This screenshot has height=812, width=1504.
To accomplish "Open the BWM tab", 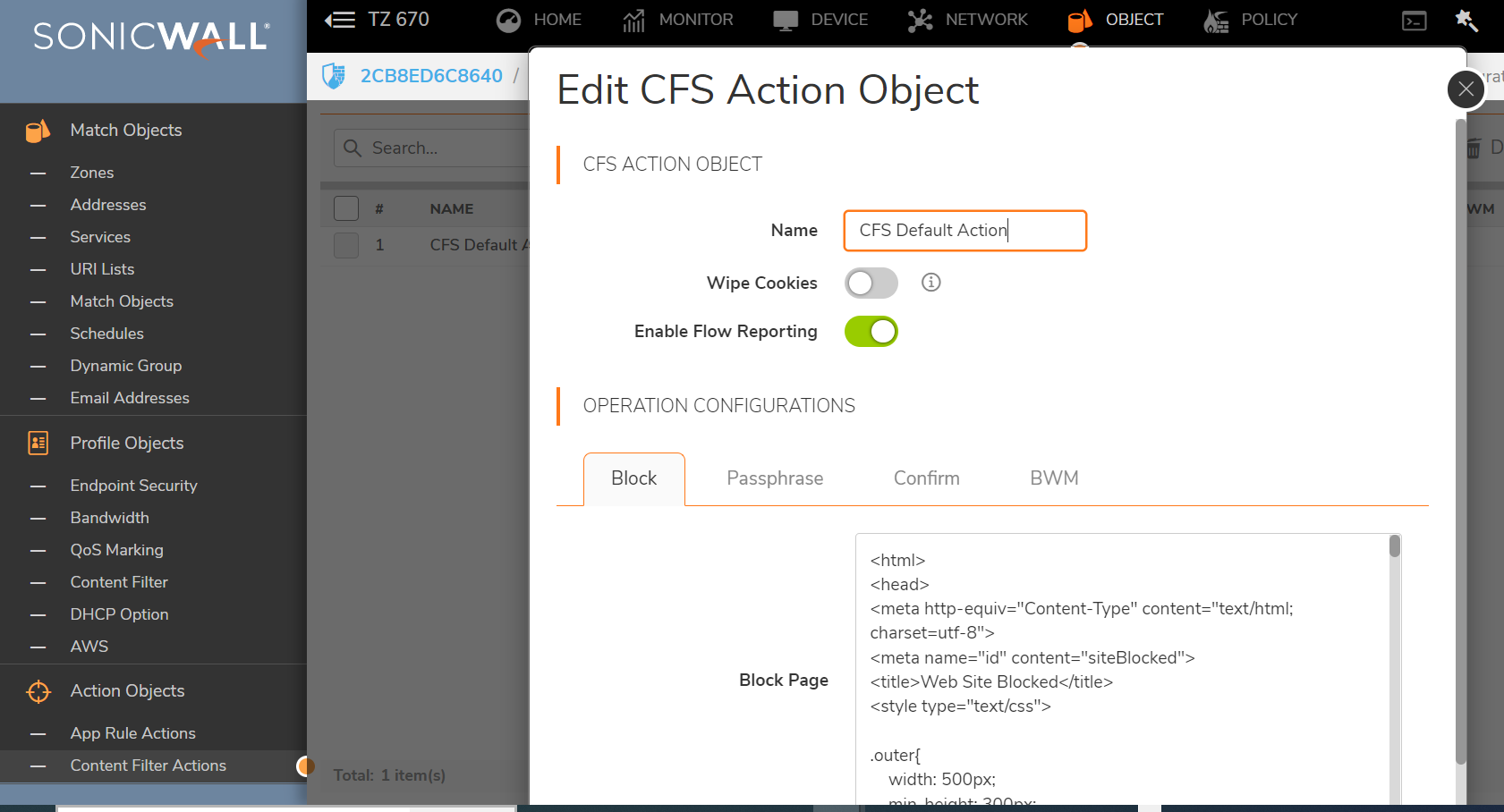I will [x=1053, y=478].
